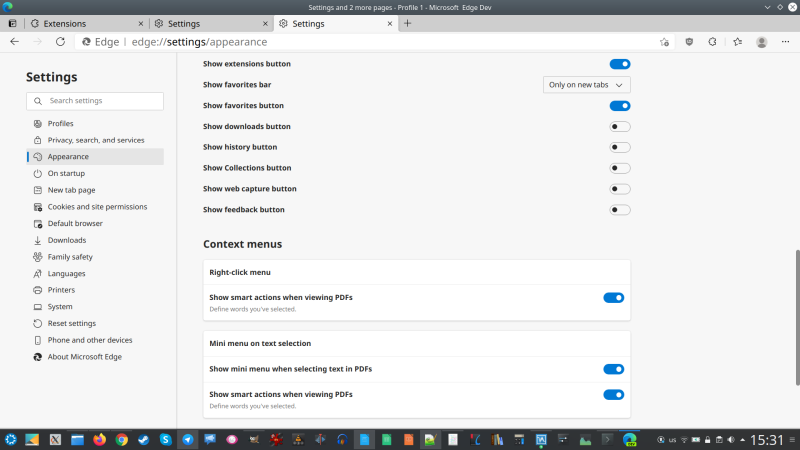Go to Downloads settings
This screenshot has height=450, width=800.
click(95, 240)
